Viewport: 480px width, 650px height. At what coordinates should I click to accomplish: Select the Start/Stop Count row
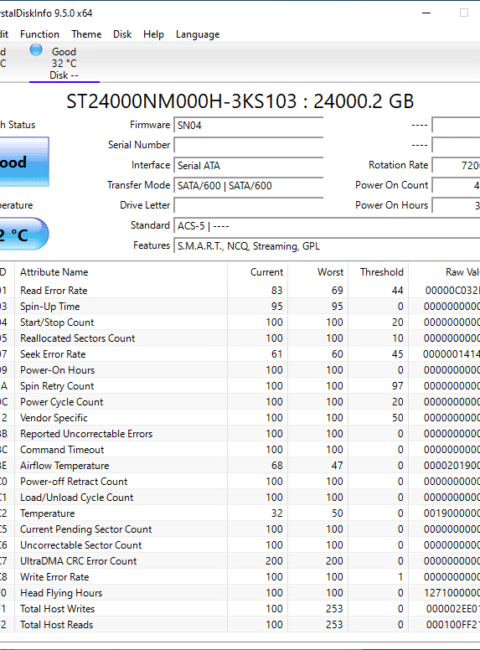click(240, 322)
